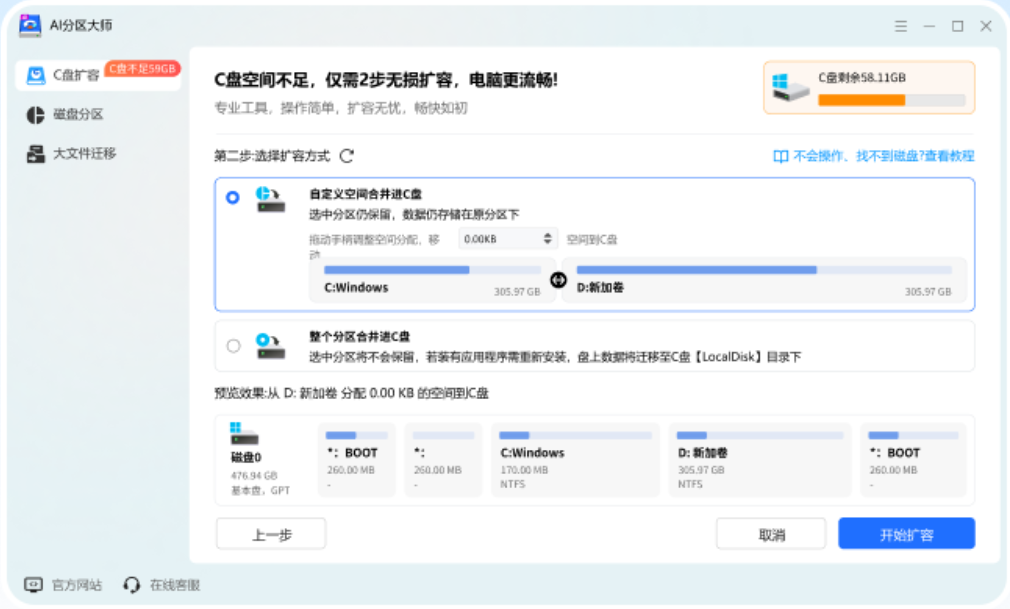
Task: Select the first *: BOOT partition block
Action: [x=357, y=459]
